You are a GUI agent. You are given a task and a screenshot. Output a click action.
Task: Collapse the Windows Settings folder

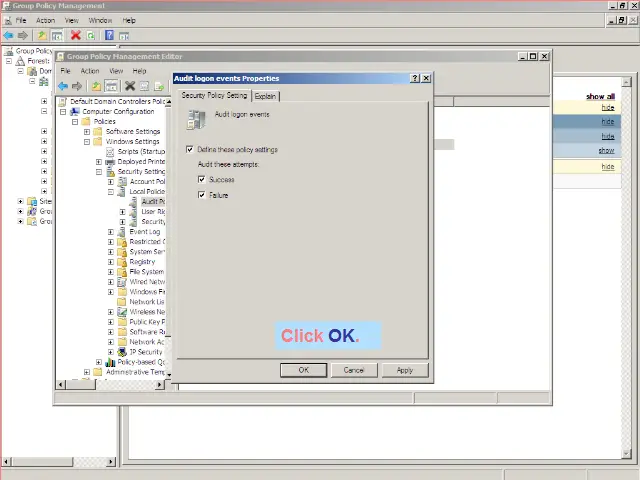pos(87,142)
